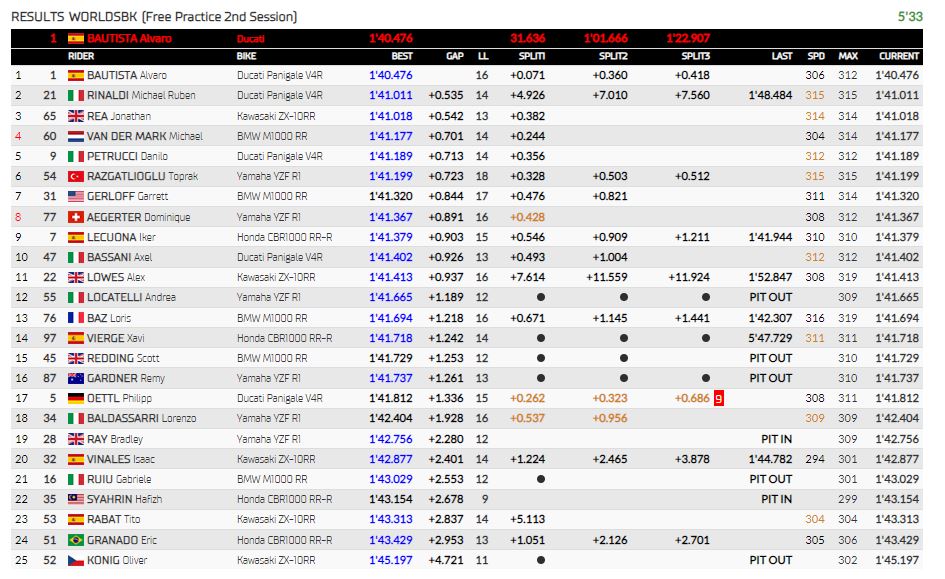
Task: Click last lap time 5'47.729 for VIERGE
Action: coord(770,338)
